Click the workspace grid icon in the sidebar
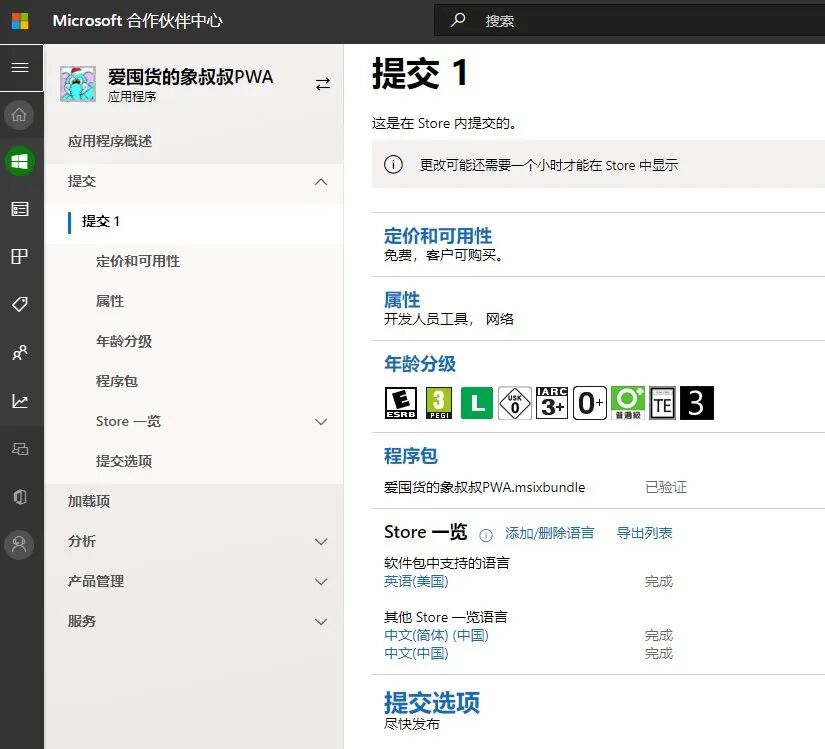 click(21, 256)
